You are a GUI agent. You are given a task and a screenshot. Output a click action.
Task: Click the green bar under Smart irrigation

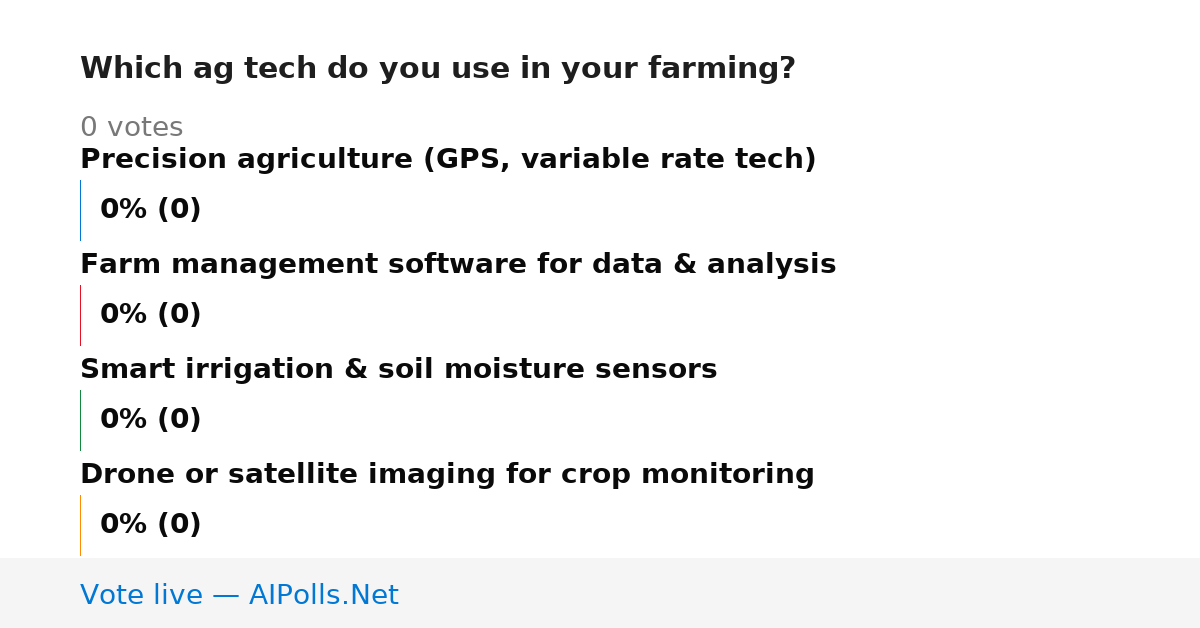[x=80, y=420]
